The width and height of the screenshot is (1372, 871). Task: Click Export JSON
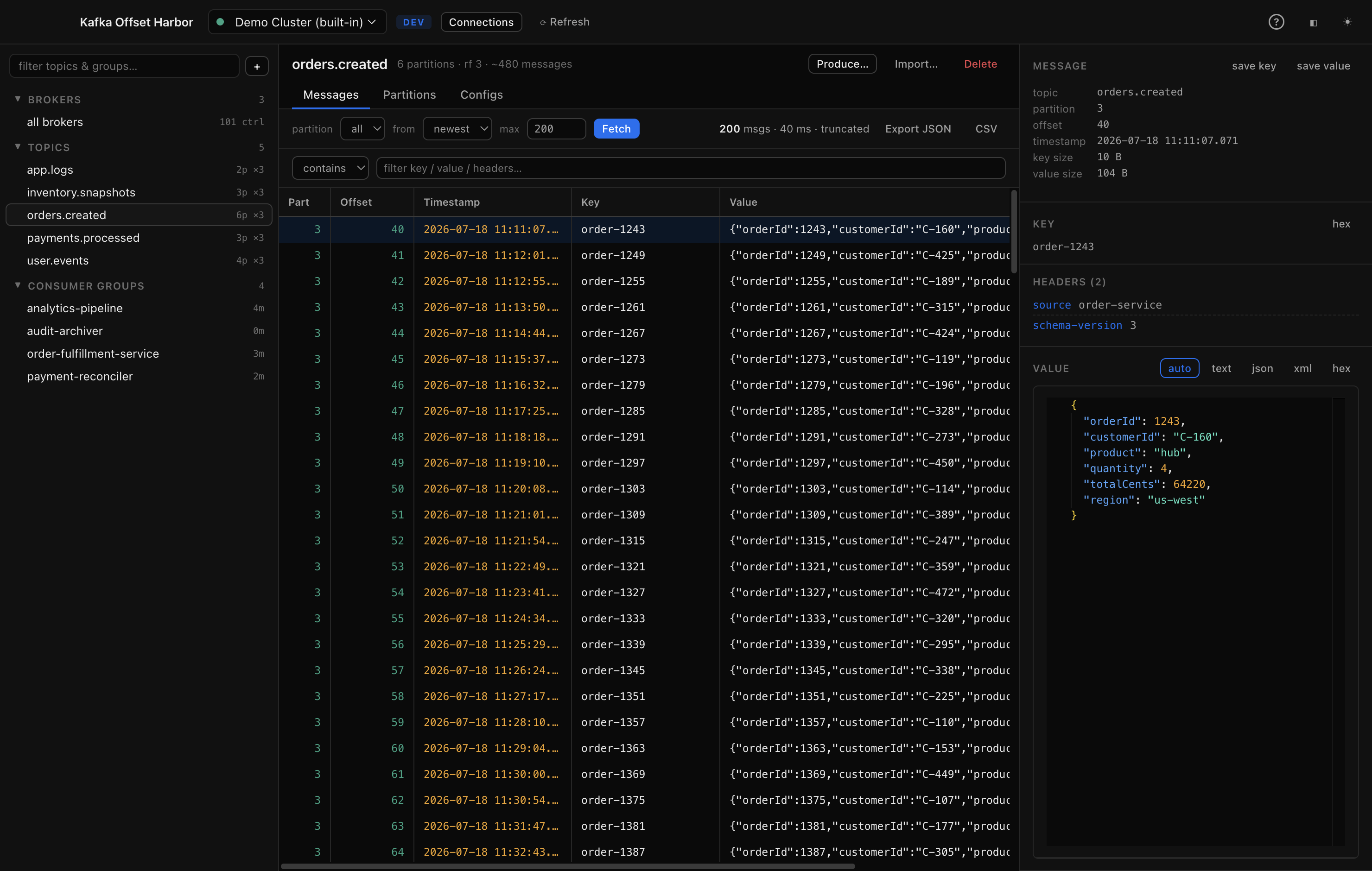pos(918,129)
